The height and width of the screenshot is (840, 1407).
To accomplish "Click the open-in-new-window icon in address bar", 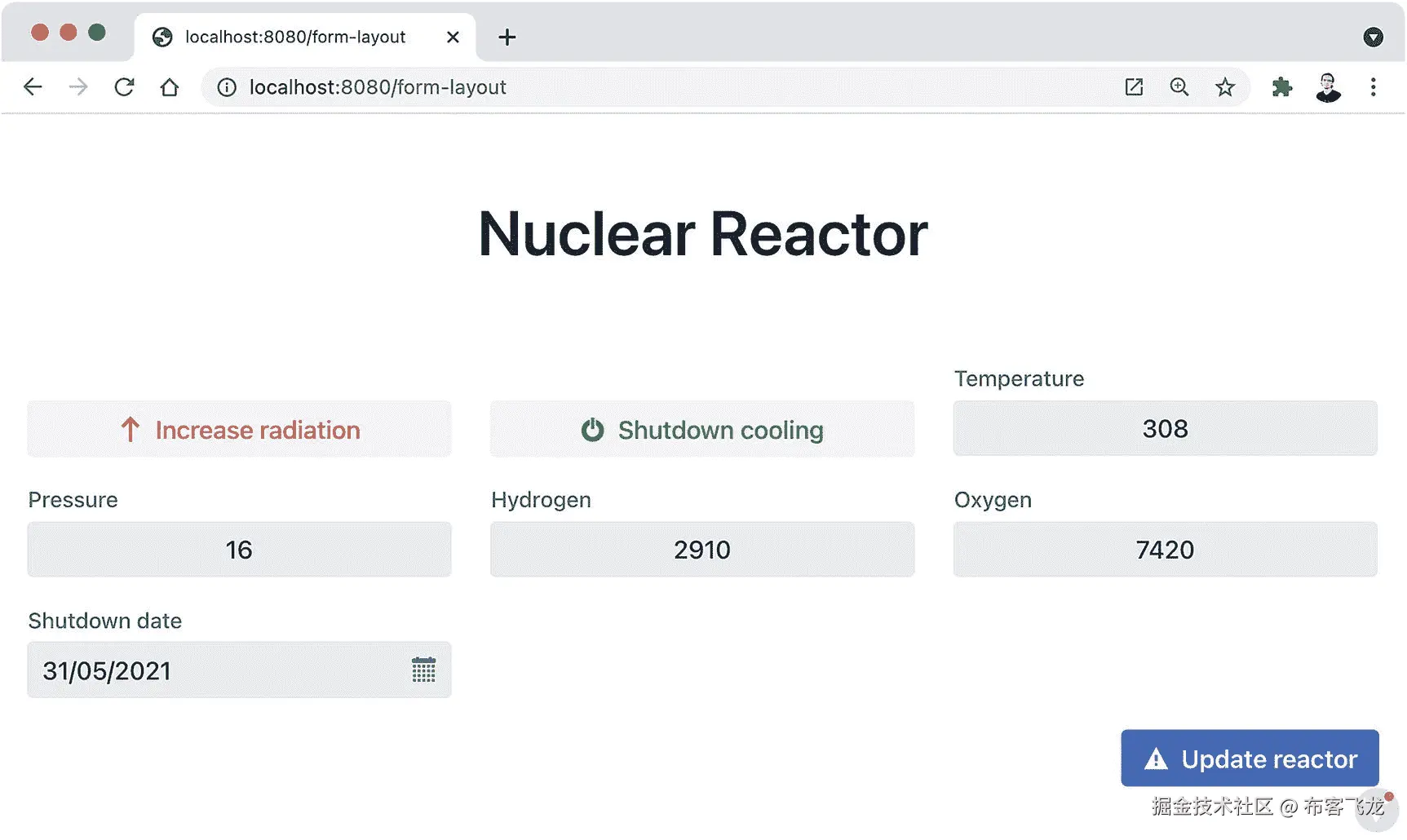I will [1134, 87].
